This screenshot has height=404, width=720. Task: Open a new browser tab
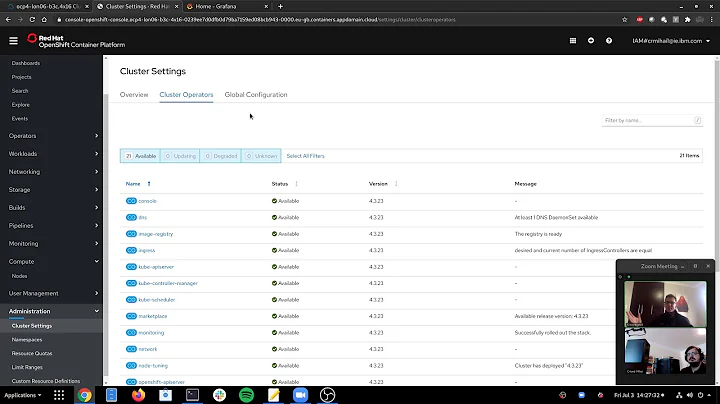pyautogui.click(x=281, y=6)
